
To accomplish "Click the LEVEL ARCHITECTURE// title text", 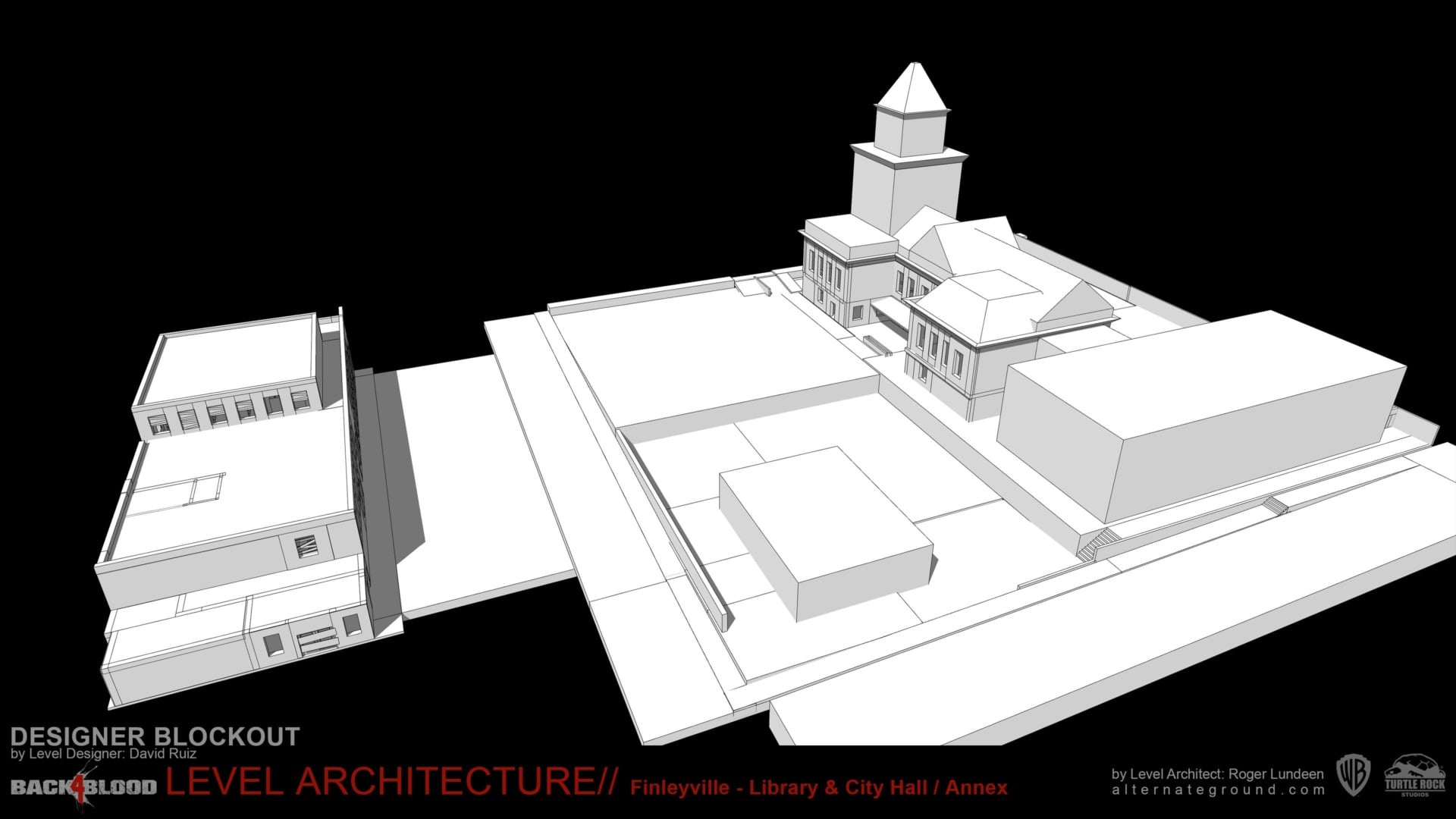I will (391, 783).
